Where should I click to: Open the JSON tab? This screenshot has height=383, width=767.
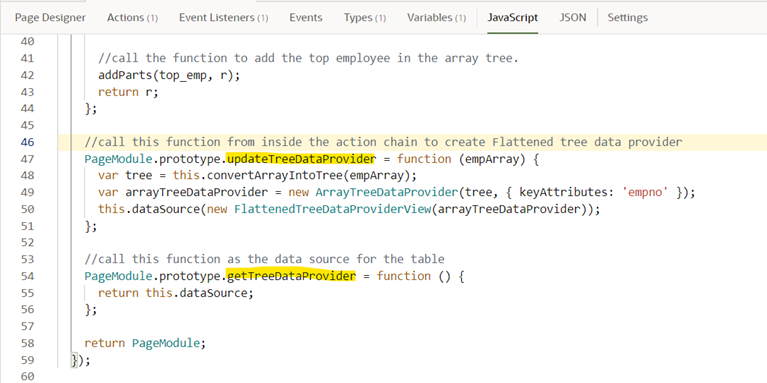tap(573, 18)
